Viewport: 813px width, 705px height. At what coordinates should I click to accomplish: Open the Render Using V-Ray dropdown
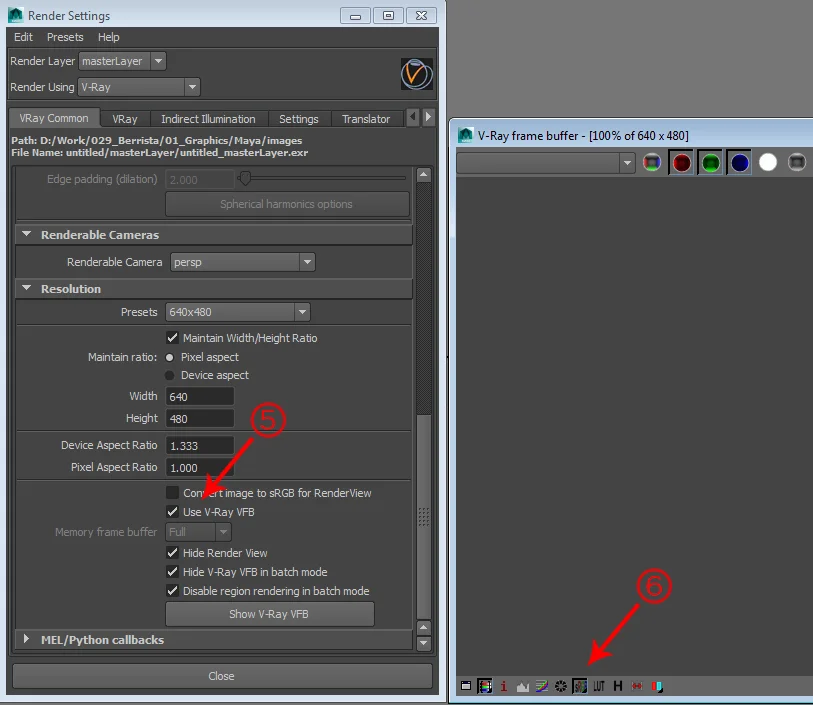[139, 87]
